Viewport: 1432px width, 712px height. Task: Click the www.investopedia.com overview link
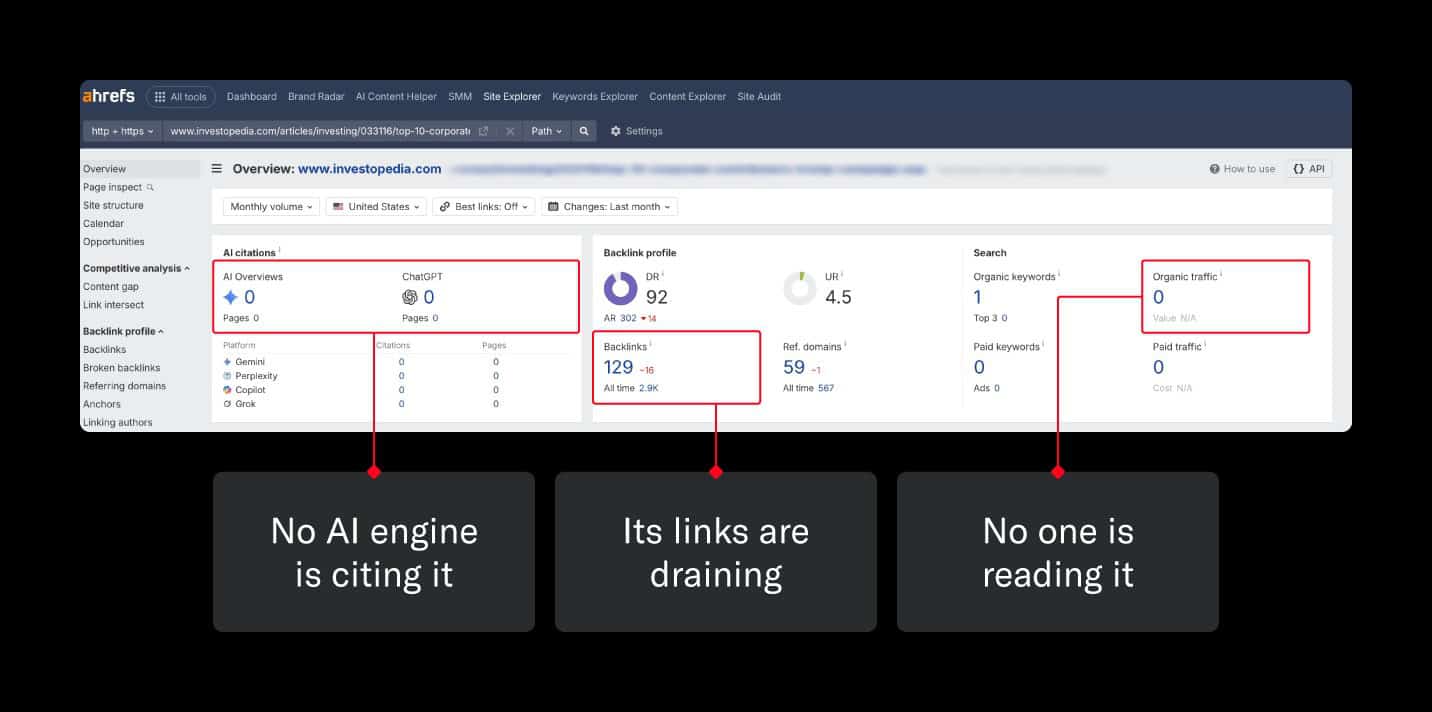tap(370, 169)
